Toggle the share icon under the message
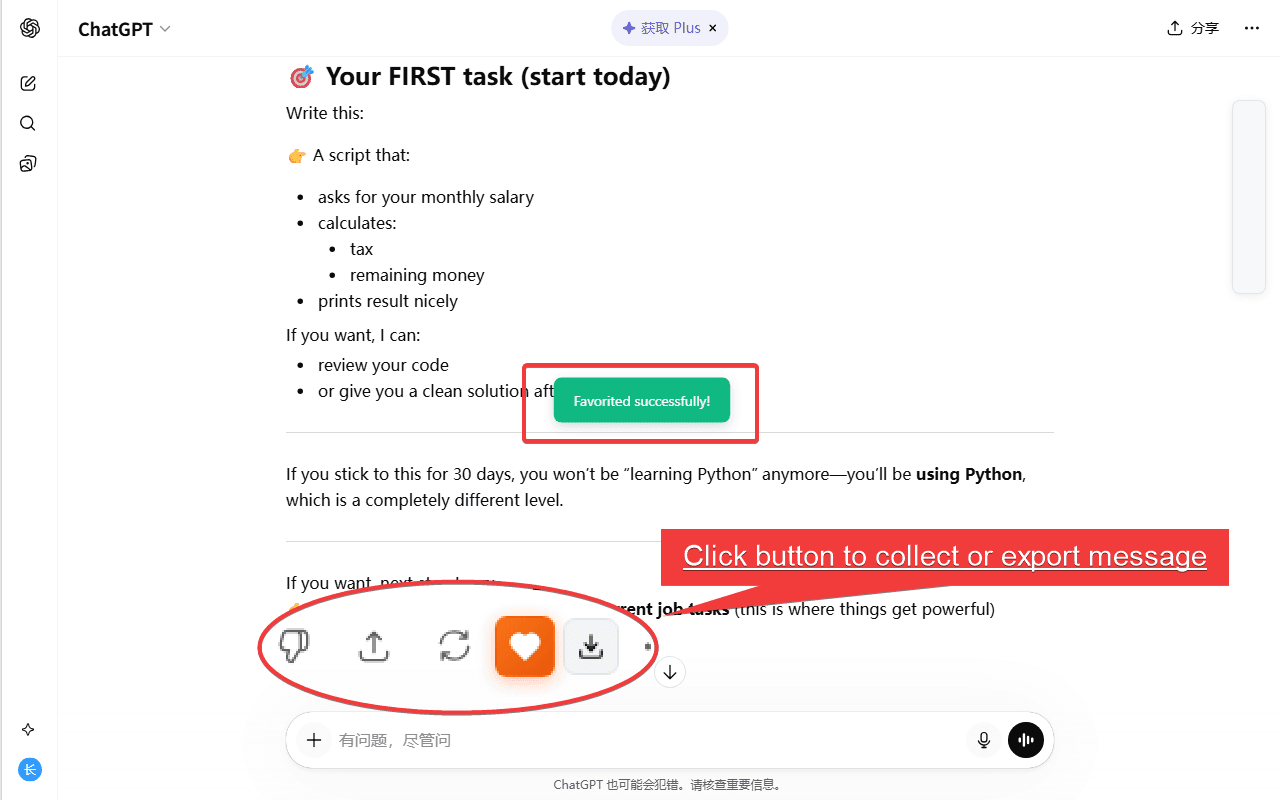 point(373,646)
